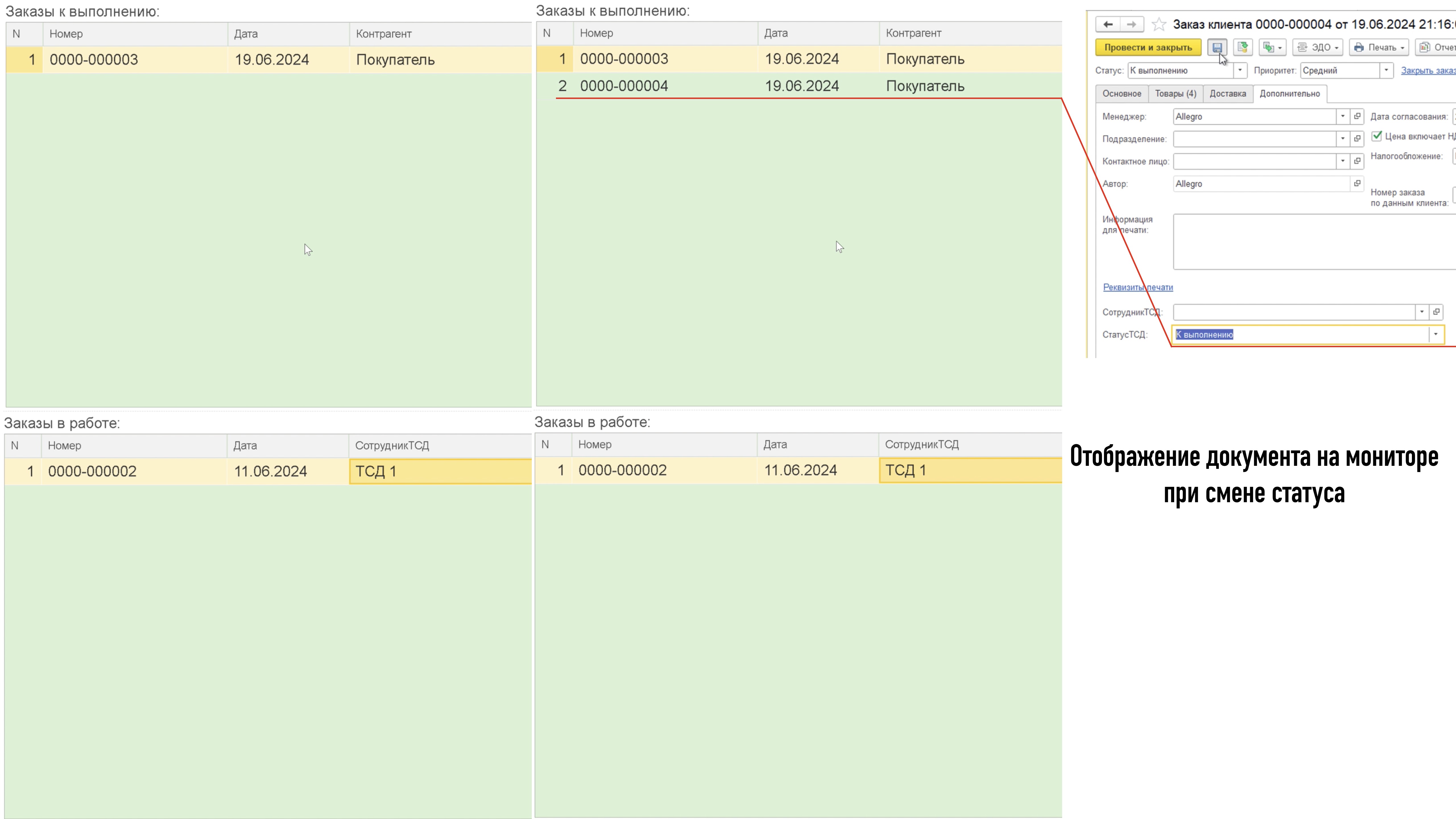
Task: Click the Провести и закрыть button
Action: 1148,47
